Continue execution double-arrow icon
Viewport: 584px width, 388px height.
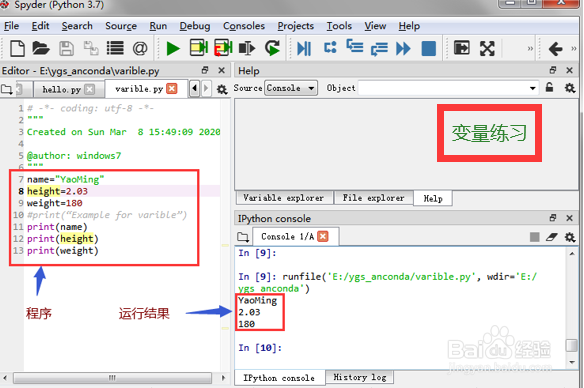[403, 49]
